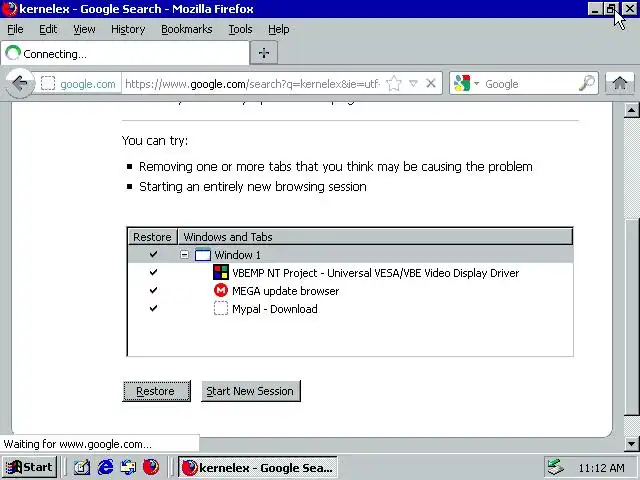Screen dimensions: 640x480
Task: Click the system tray network icon
Action: (556, 467)
